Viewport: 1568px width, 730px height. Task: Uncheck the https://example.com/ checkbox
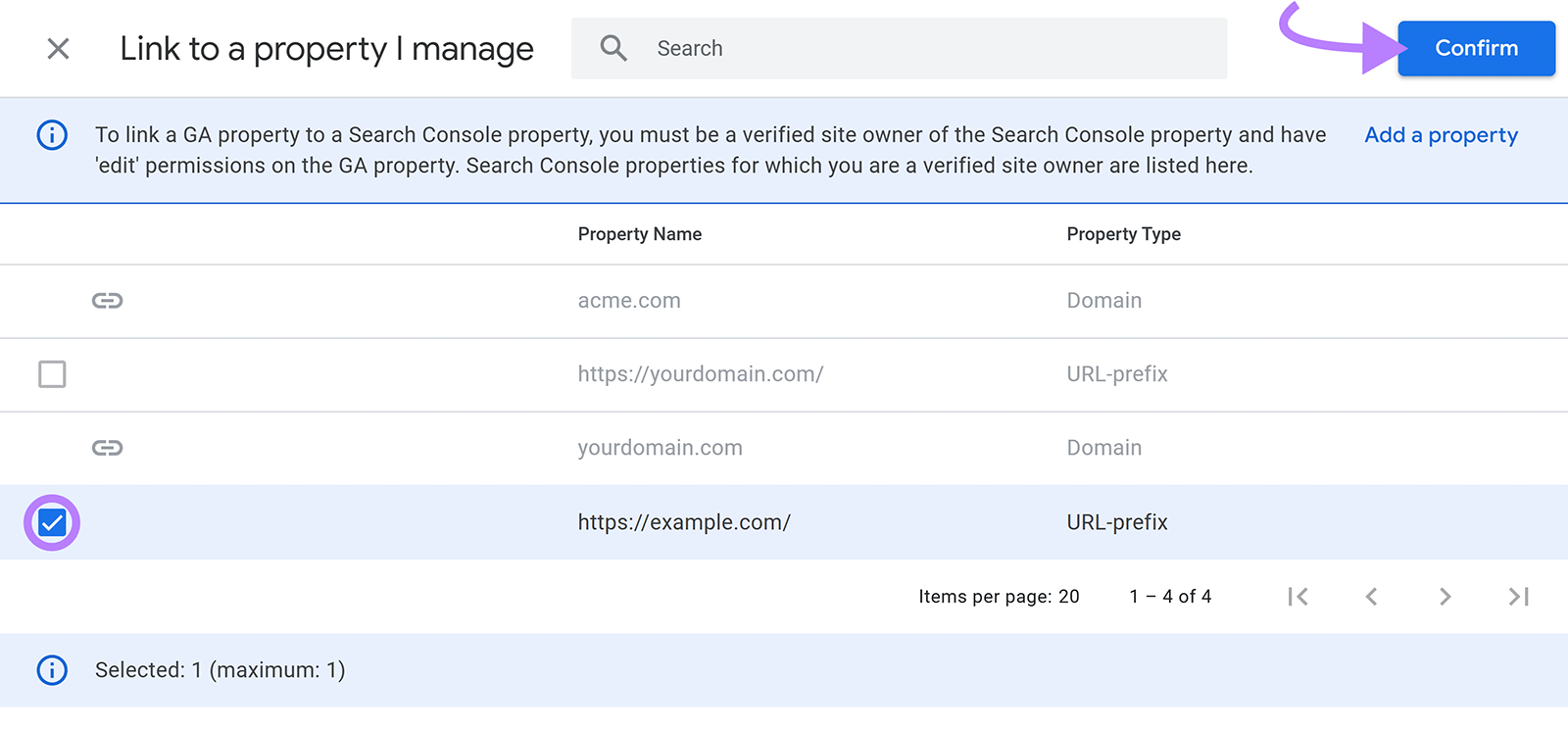pos(52,523)
